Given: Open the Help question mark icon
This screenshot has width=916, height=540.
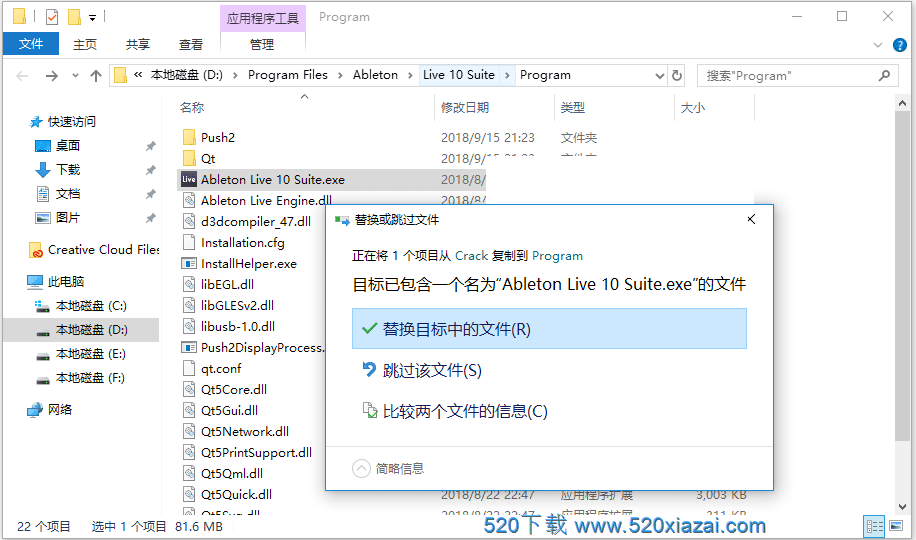Looking at the screenshot, I should tap(900, 44).
